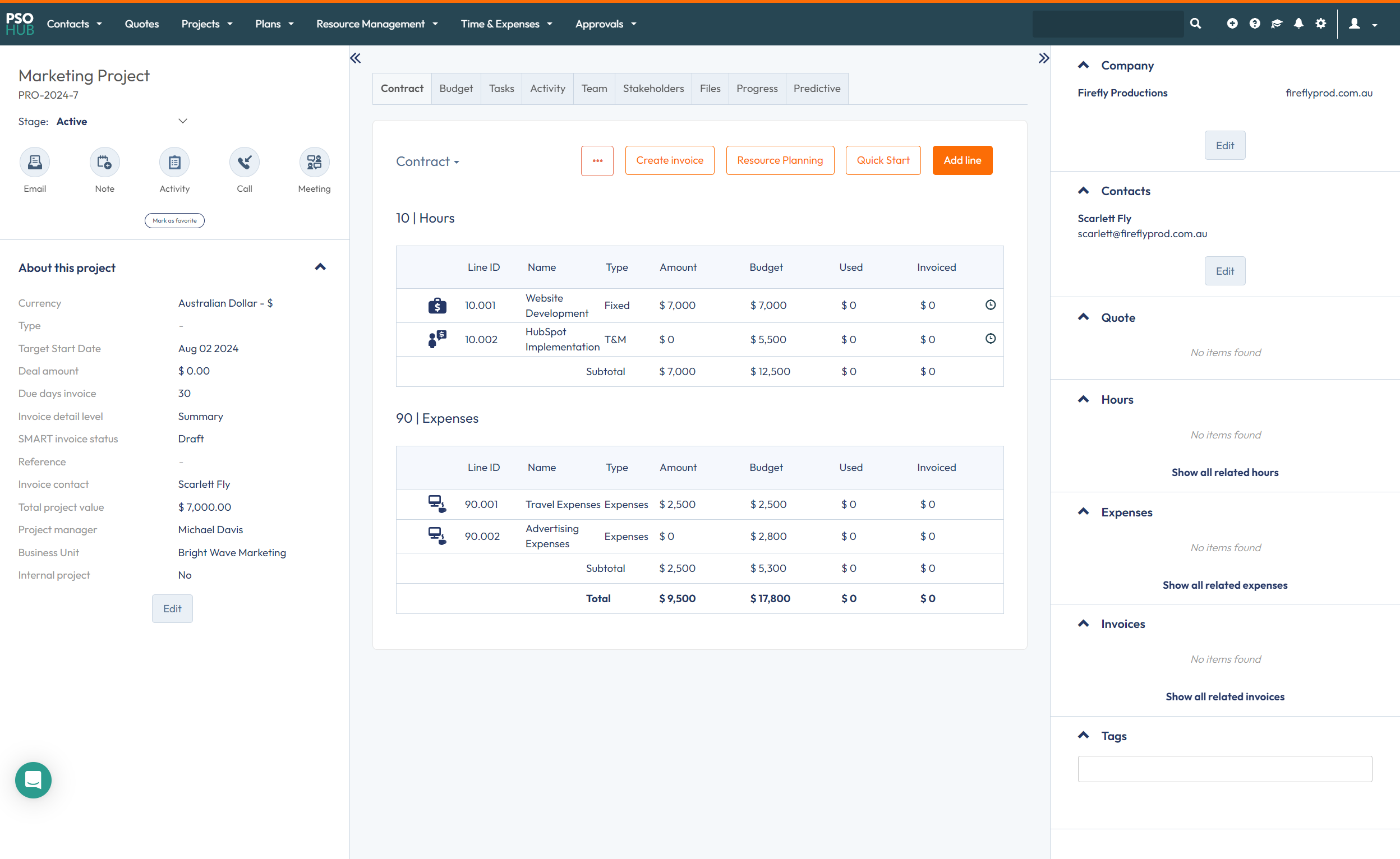This screenshot has height=859, width=1400.
Task: Click the Create invoice button
Action: point(669,160)
